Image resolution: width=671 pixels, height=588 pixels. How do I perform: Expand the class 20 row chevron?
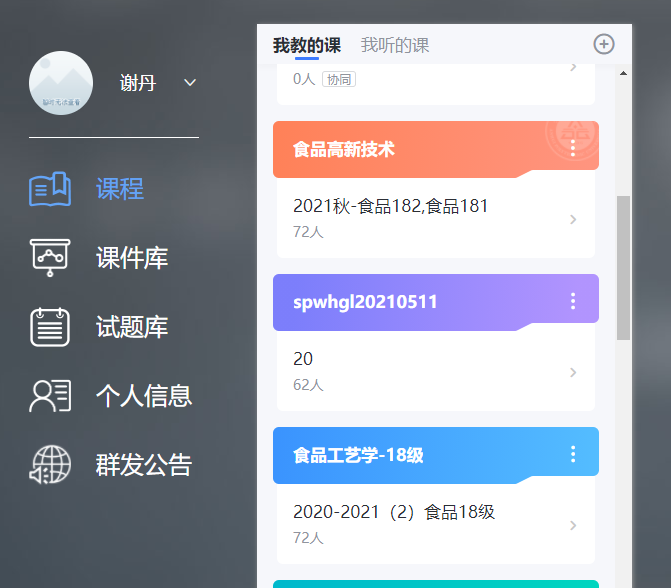573,372
